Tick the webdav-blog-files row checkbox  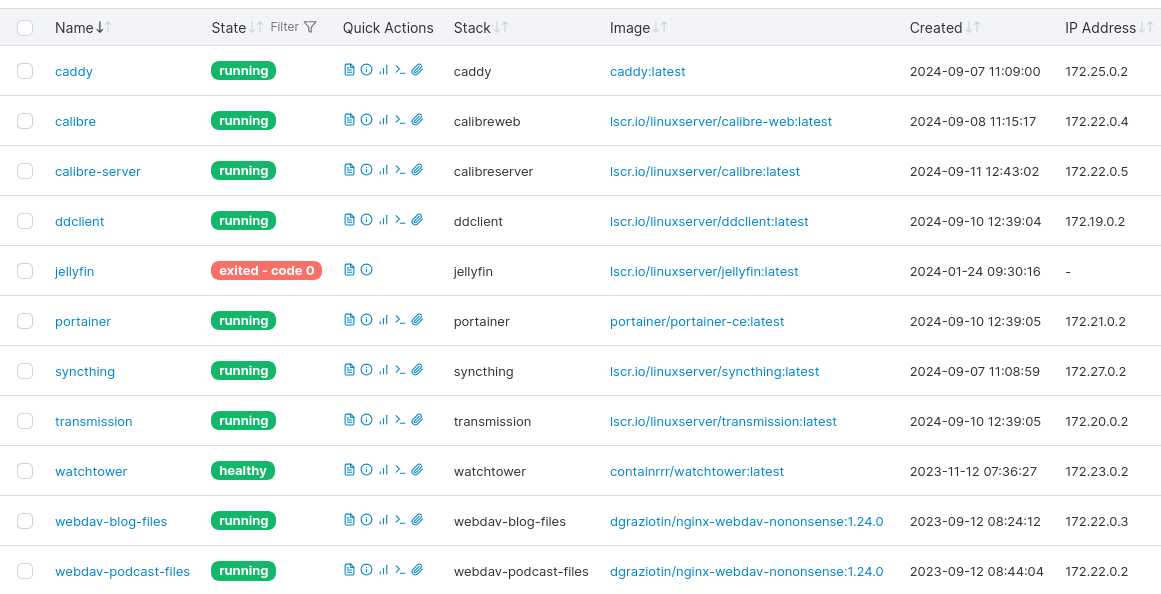click(x=25, y=521)
